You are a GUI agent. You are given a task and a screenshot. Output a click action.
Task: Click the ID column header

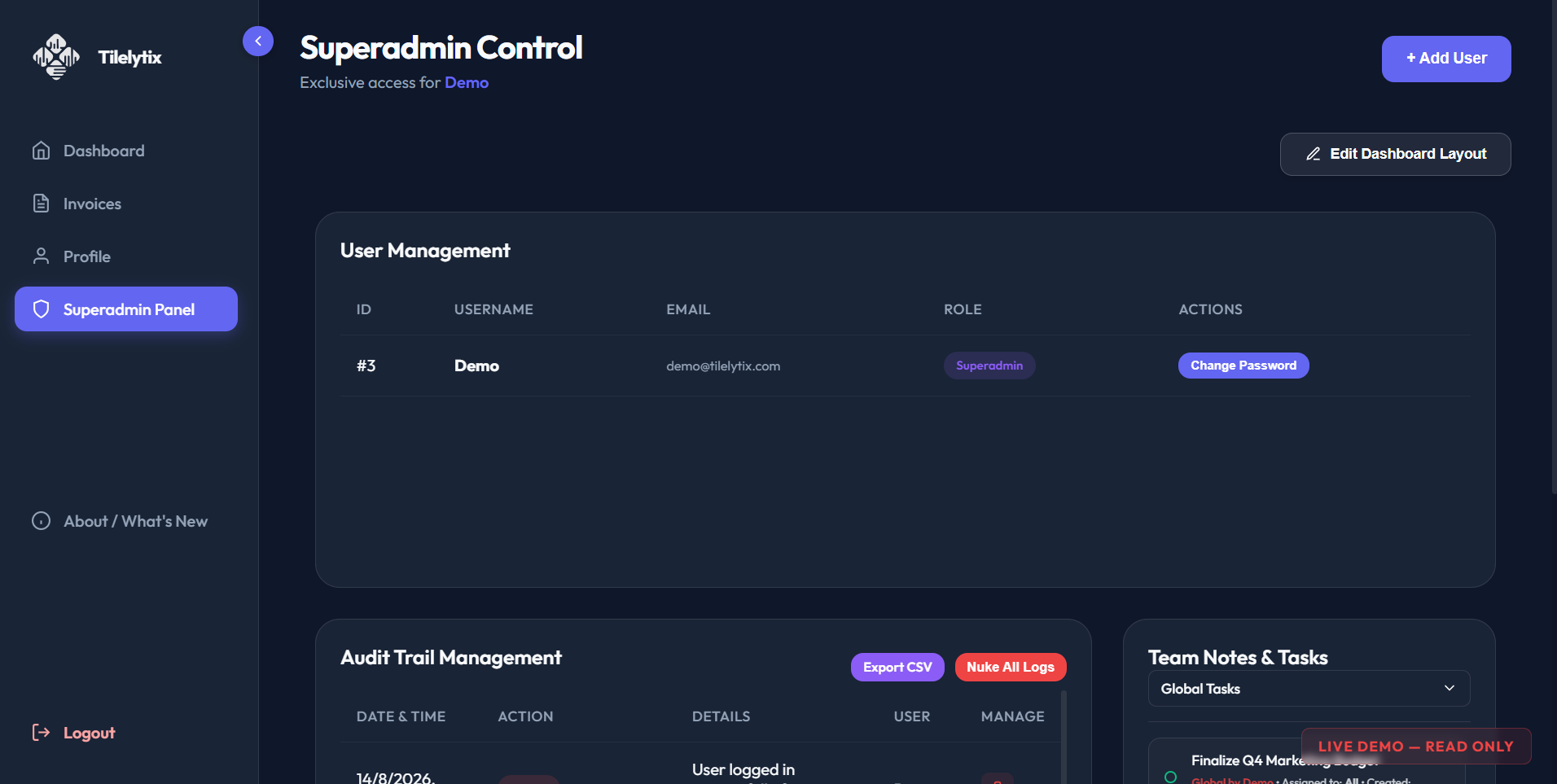tap(363, 309)
